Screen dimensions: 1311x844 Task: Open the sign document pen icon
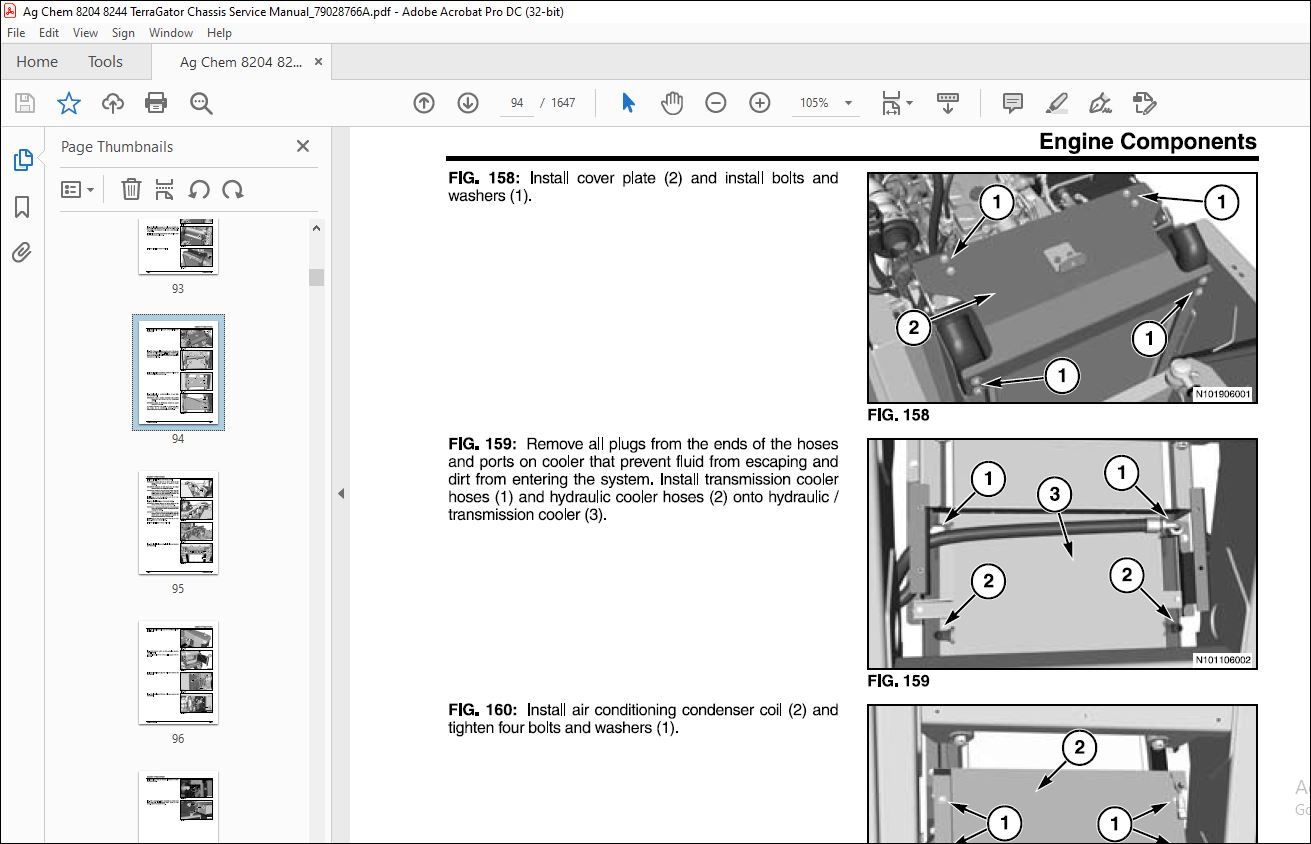click(1100, 103)
